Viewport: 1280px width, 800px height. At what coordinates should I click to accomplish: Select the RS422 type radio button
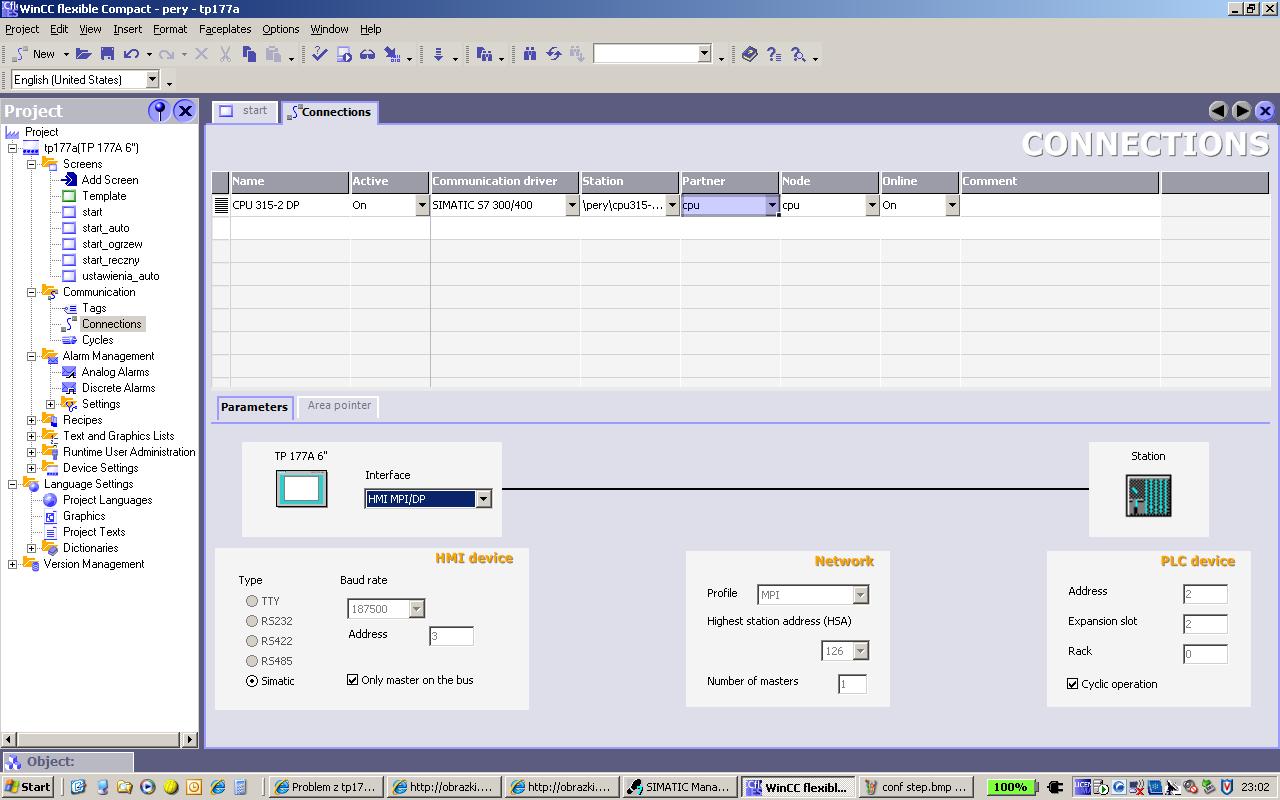pos(252,641)
